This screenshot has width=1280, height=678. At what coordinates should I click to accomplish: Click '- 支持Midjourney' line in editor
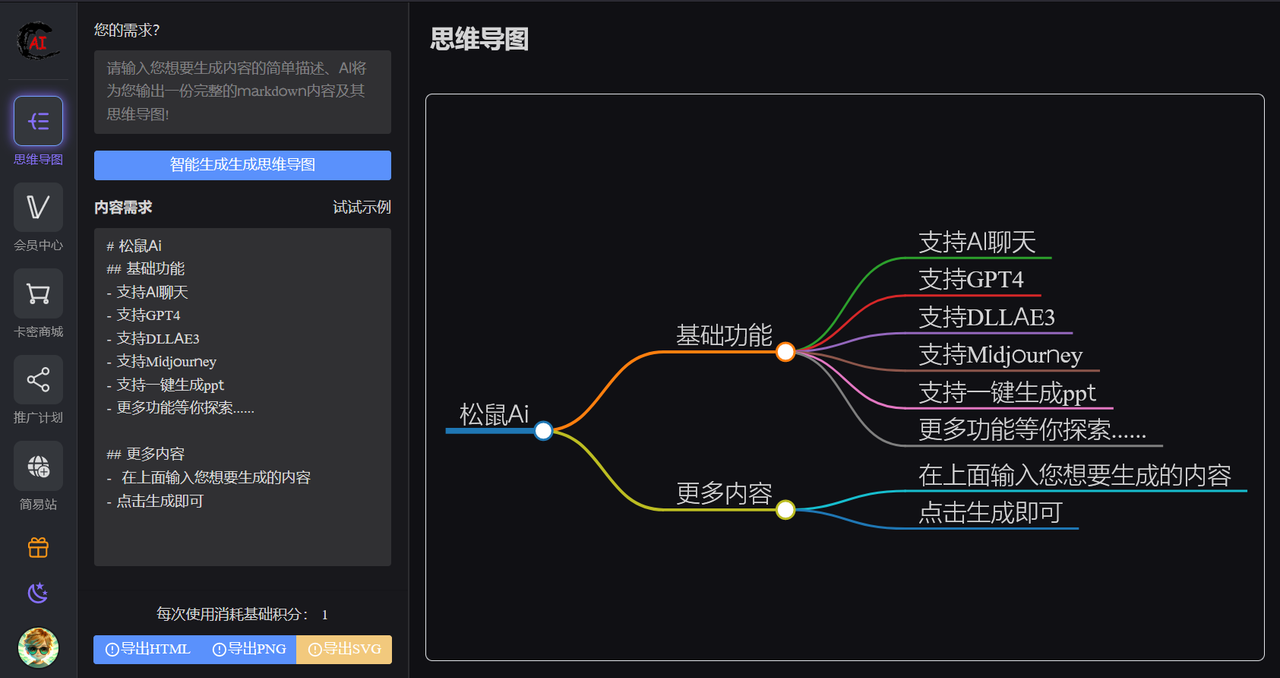161,361
